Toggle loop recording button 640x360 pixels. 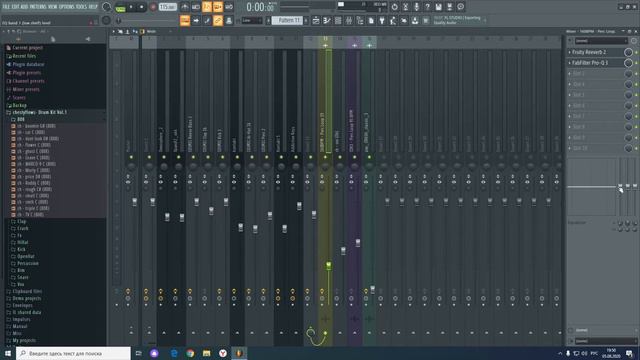(229, 7)
